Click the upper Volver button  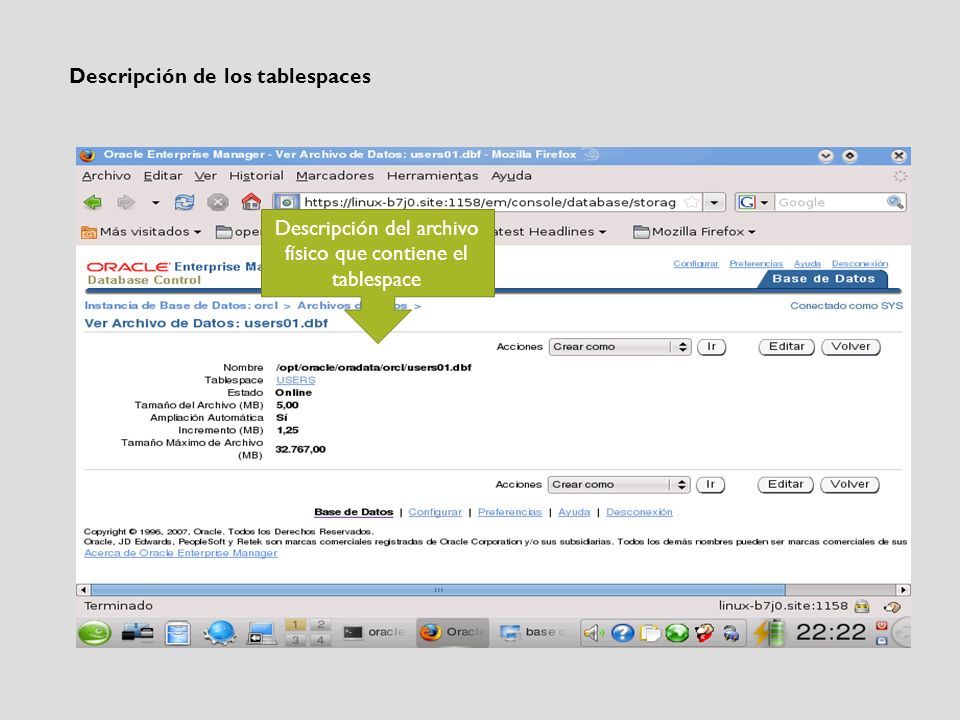pos(850,347)
